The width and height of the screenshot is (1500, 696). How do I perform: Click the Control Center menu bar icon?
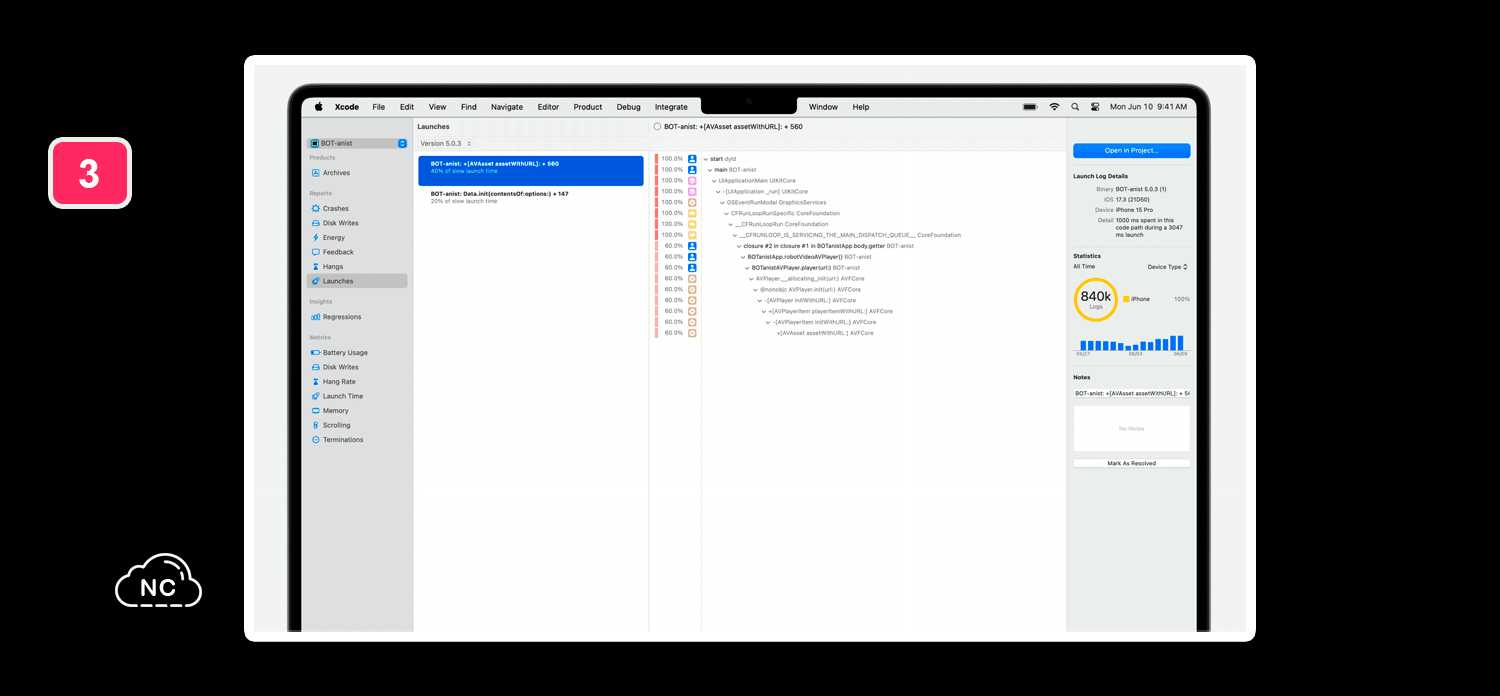point(1095,107)
